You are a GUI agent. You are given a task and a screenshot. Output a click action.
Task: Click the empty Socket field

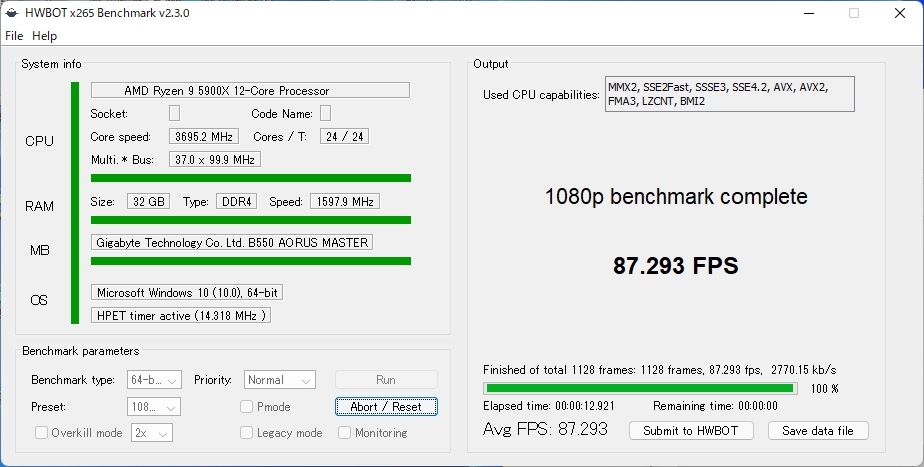[174, 113]
